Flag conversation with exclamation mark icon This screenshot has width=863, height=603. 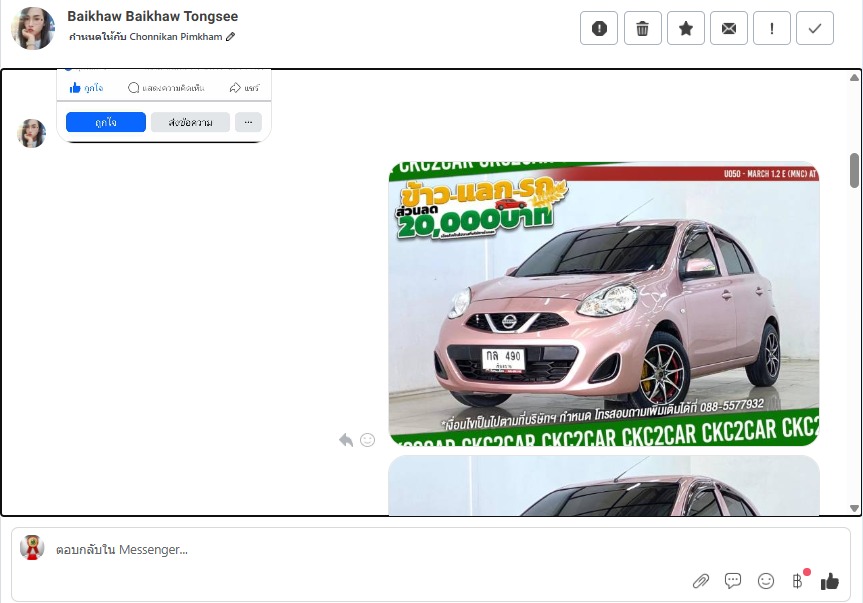point(771,29)
